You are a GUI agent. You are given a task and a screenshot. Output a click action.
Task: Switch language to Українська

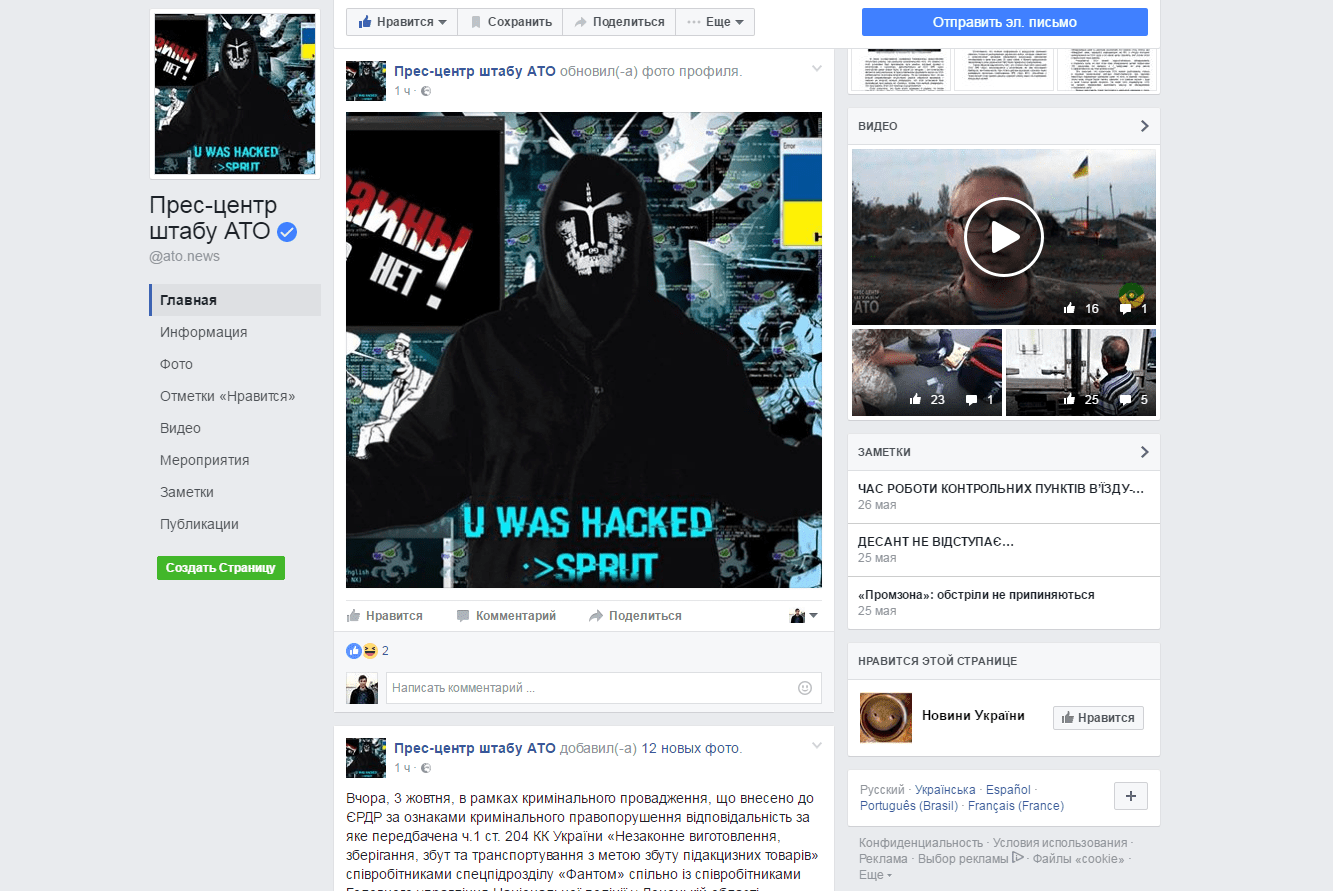tap(945, 790)
